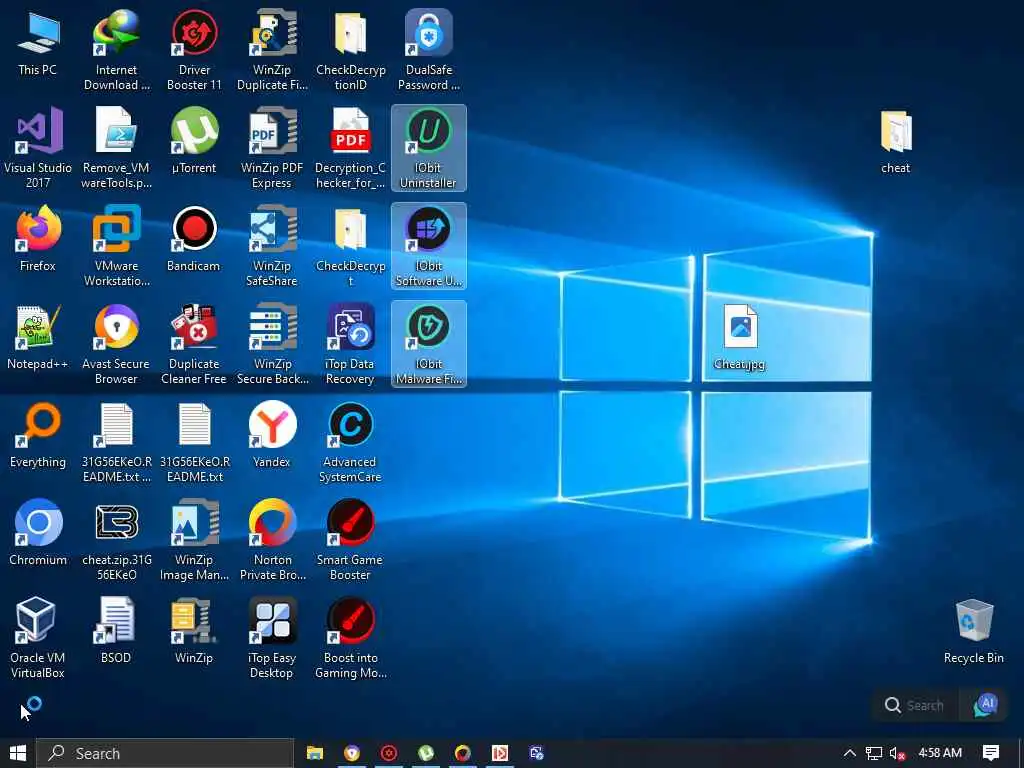Select the Boost into Gaming Mode shortcut

(x=350, y=637)
